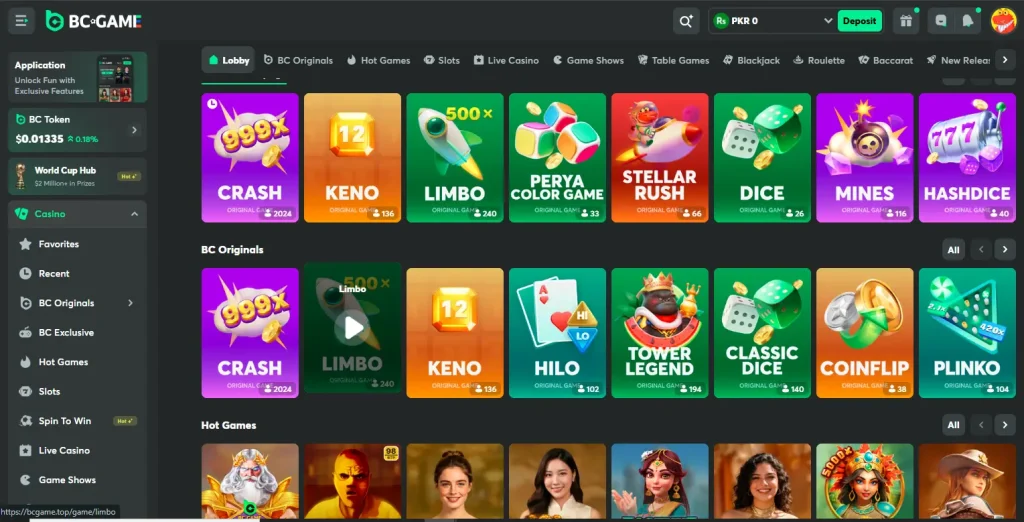Viewport: 1024px width, 522px height.
Task: Open the gift rewards icon
Action: pos(906,21)
